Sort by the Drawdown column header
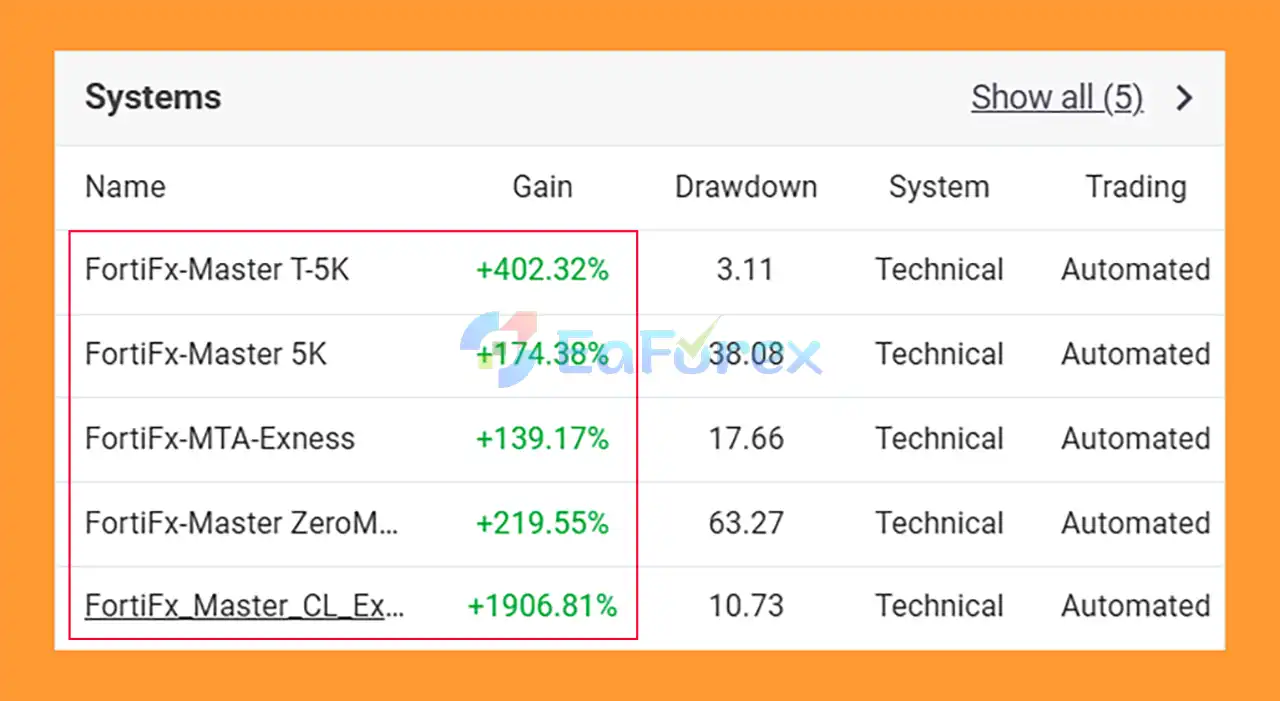This screenshot has width=1280, height=701. point(745,187)
